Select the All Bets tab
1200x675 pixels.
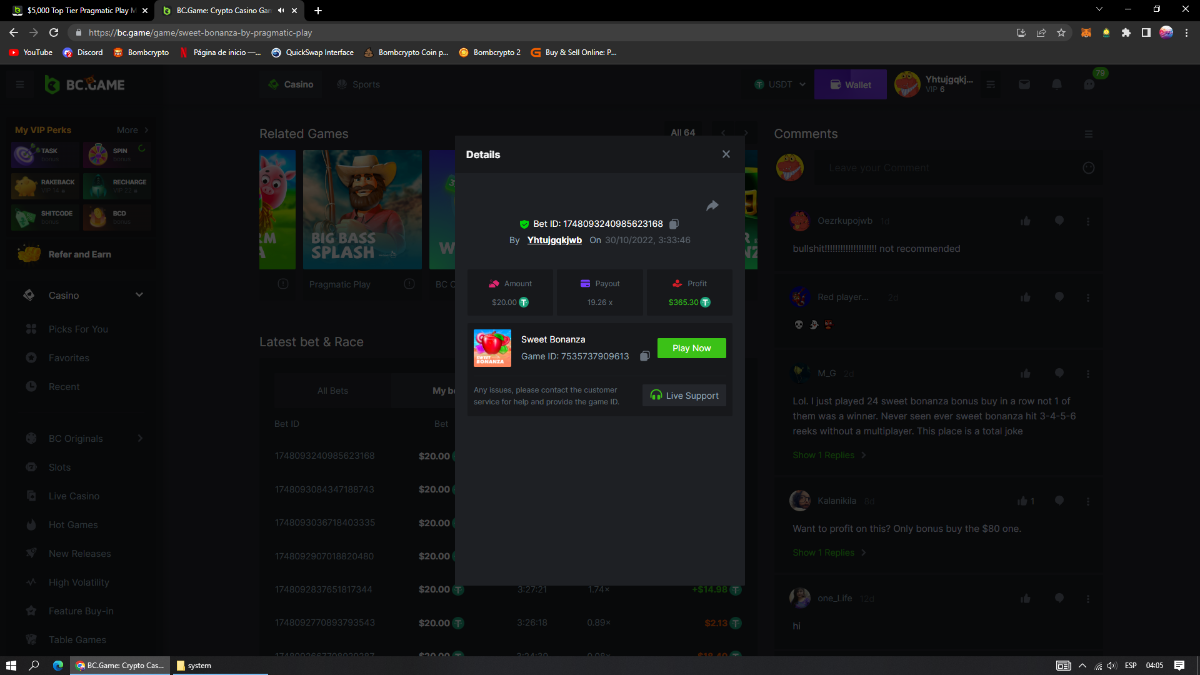tap(332, 391)
